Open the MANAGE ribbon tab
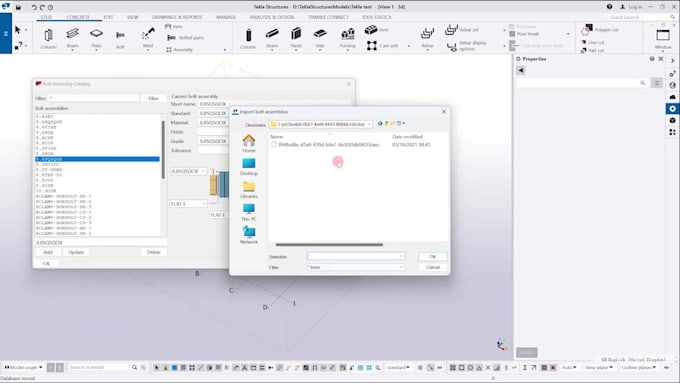 (226, 17)
